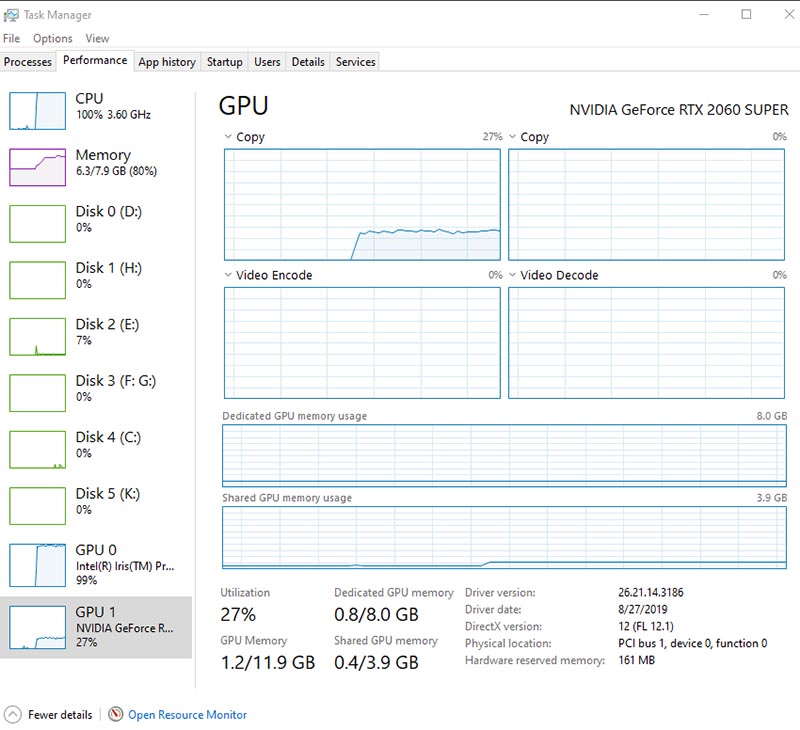Click the Shared GPU memory usage graph

click(x=504, y=537)
